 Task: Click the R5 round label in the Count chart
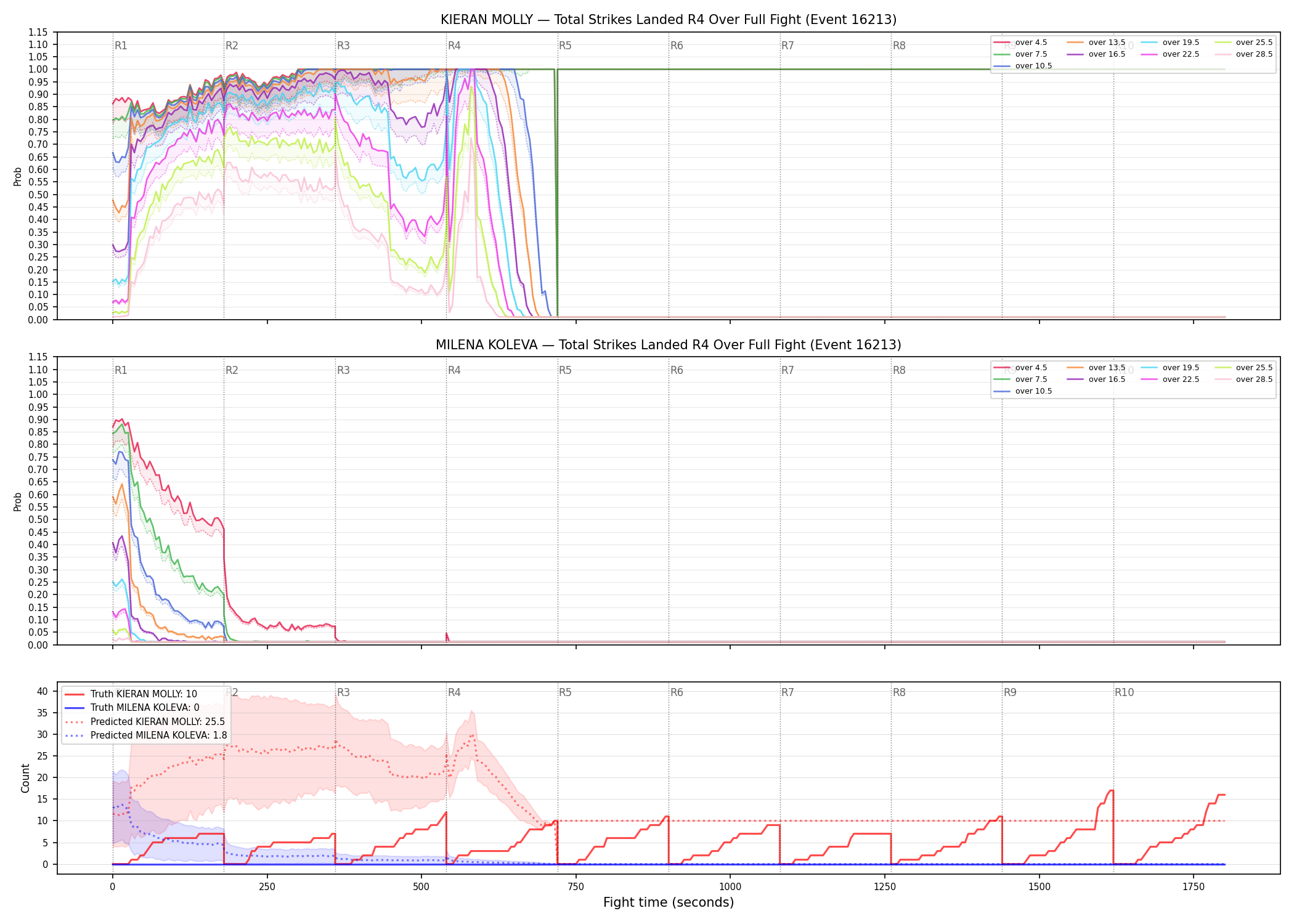pos(565,692)
